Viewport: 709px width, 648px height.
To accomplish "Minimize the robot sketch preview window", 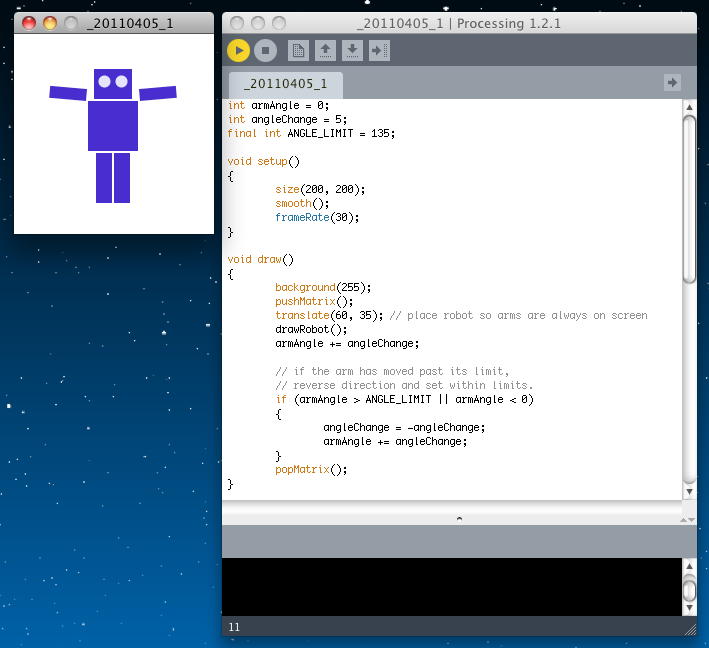I will pos(49,22).
